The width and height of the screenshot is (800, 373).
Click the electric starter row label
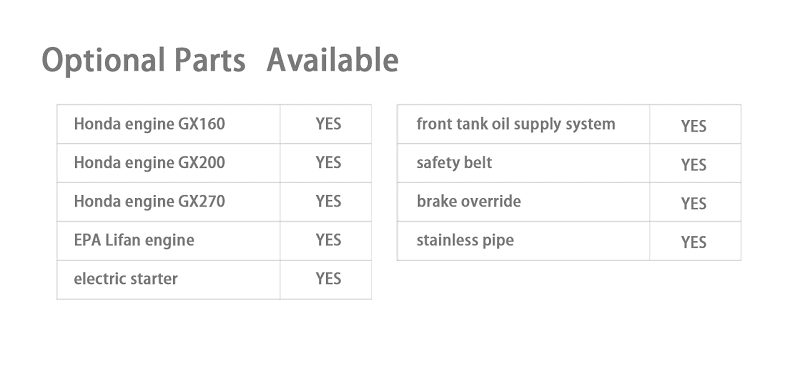click(126, 279)
